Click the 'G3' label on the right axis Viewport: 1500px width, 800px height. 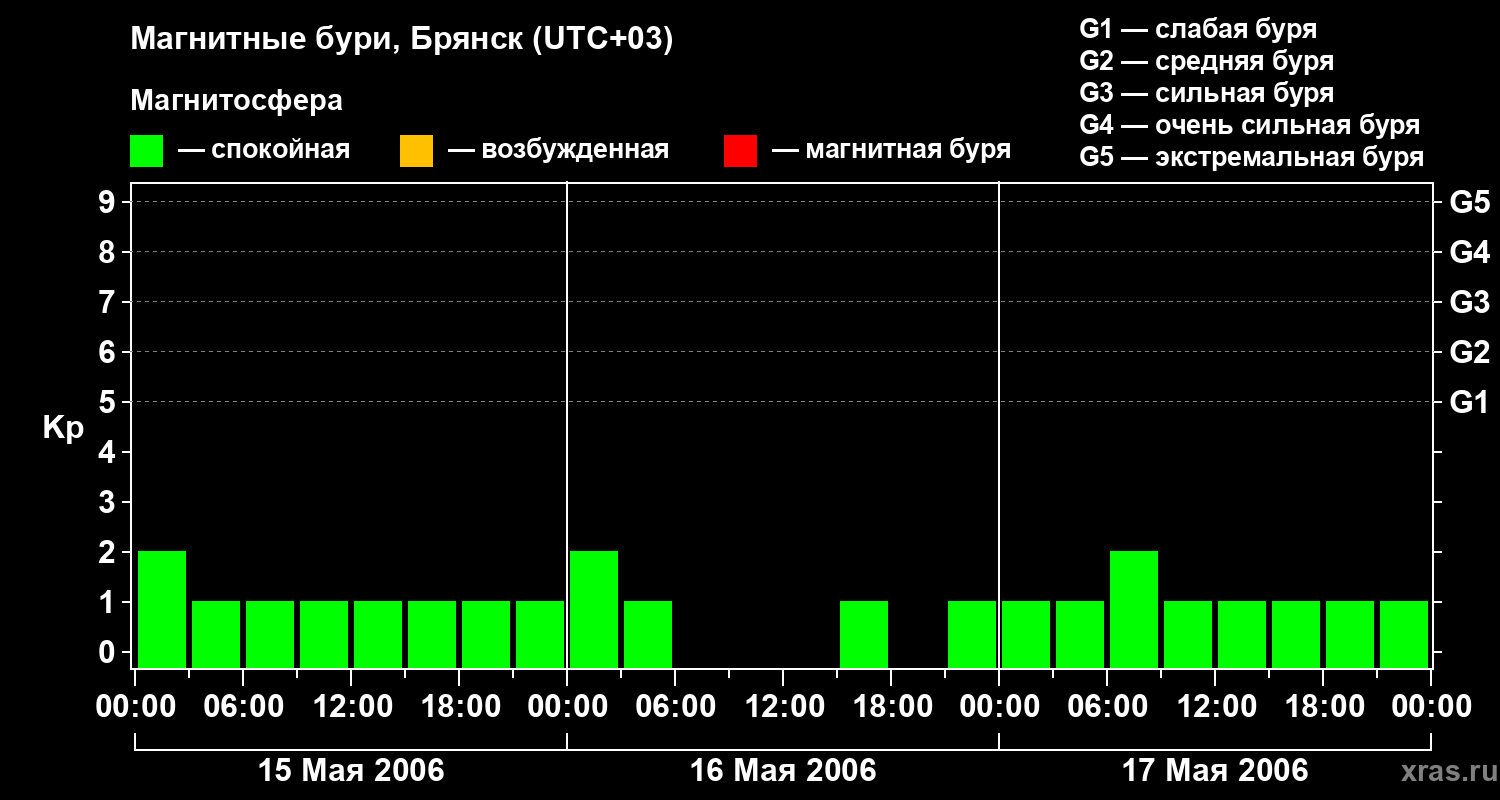[1470, 302]
